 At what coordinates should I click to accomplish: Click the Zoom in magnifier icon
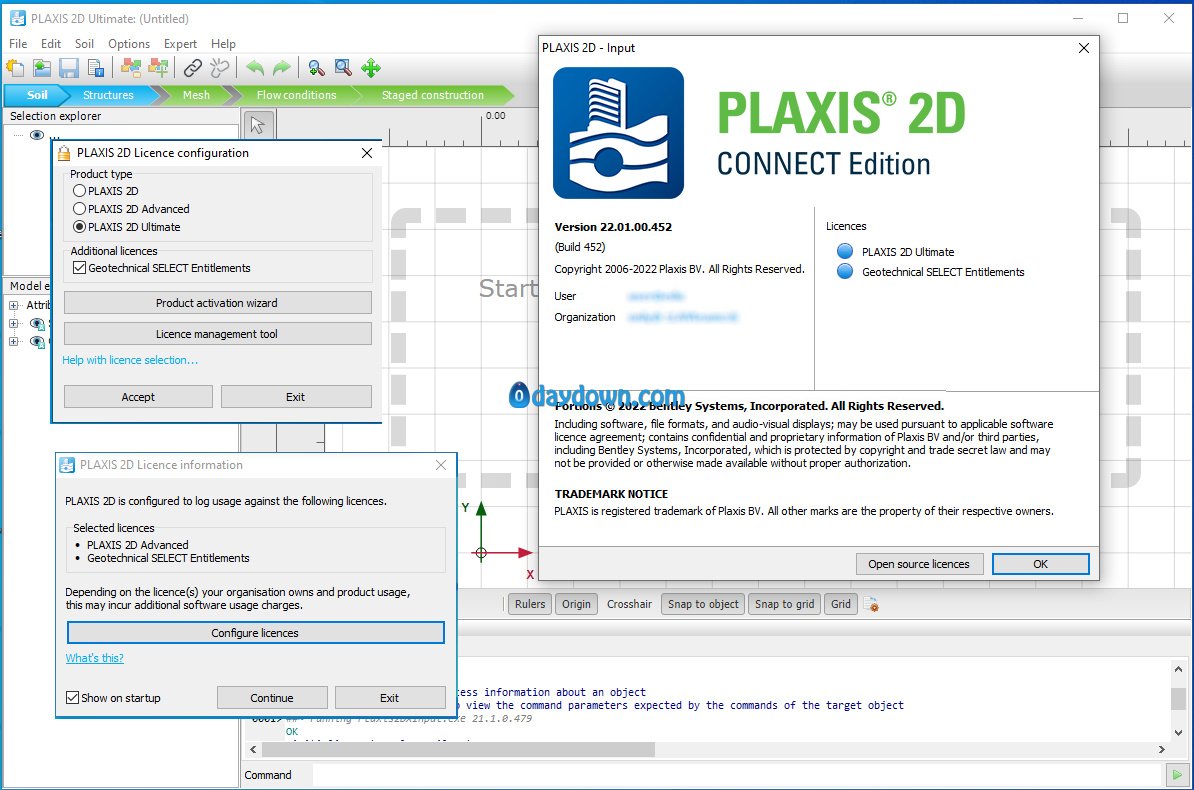click(x=317, y=68)
